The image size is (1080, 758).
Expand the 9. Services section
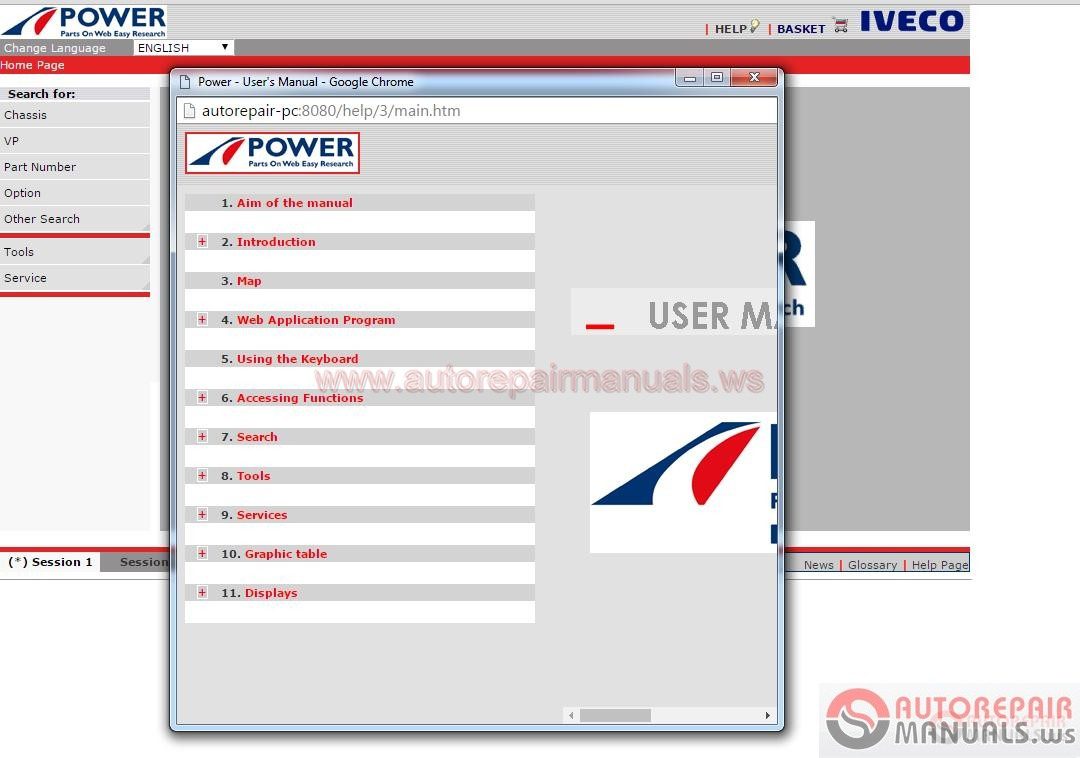pos(202,514)
